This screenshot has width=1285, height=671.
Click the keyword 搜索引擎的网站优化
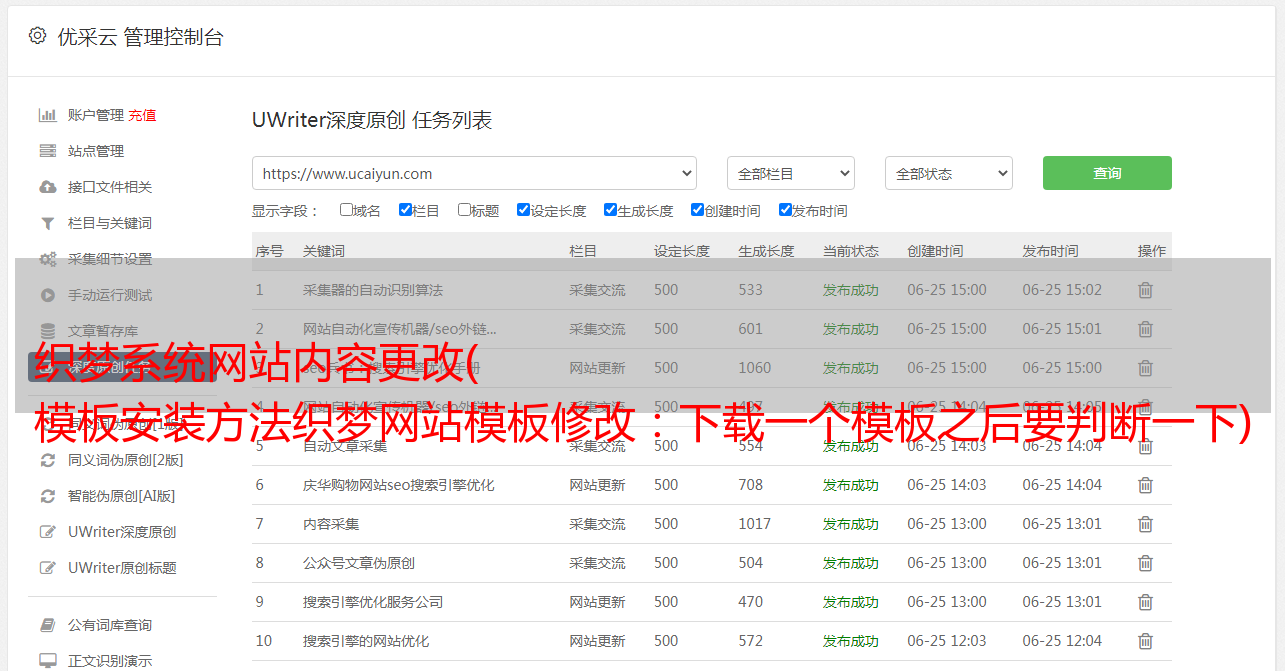pos(366,641)
